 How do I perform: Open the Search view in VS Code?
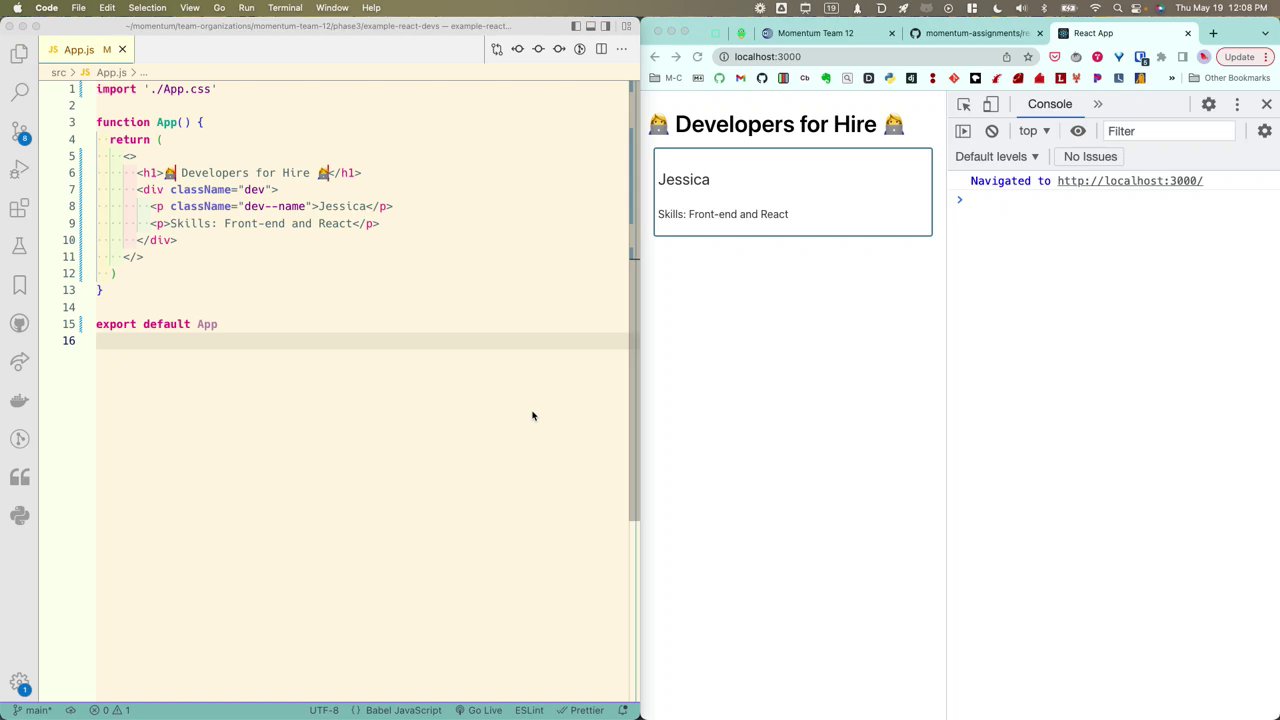pos(19,93)
